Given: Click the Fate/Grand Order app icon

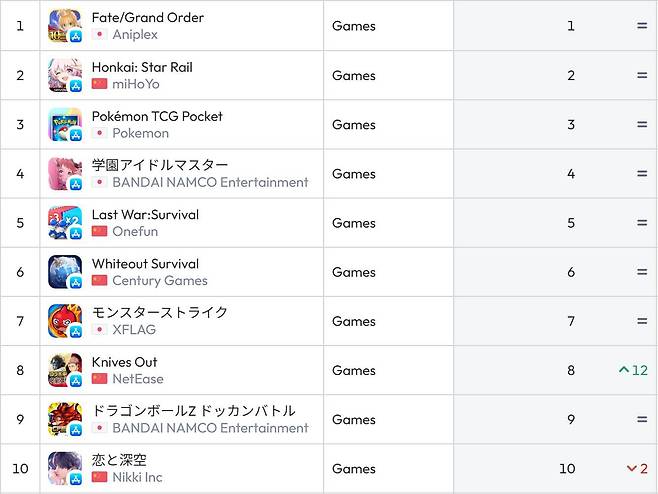Looking at the screenshot, I should 65,26.
